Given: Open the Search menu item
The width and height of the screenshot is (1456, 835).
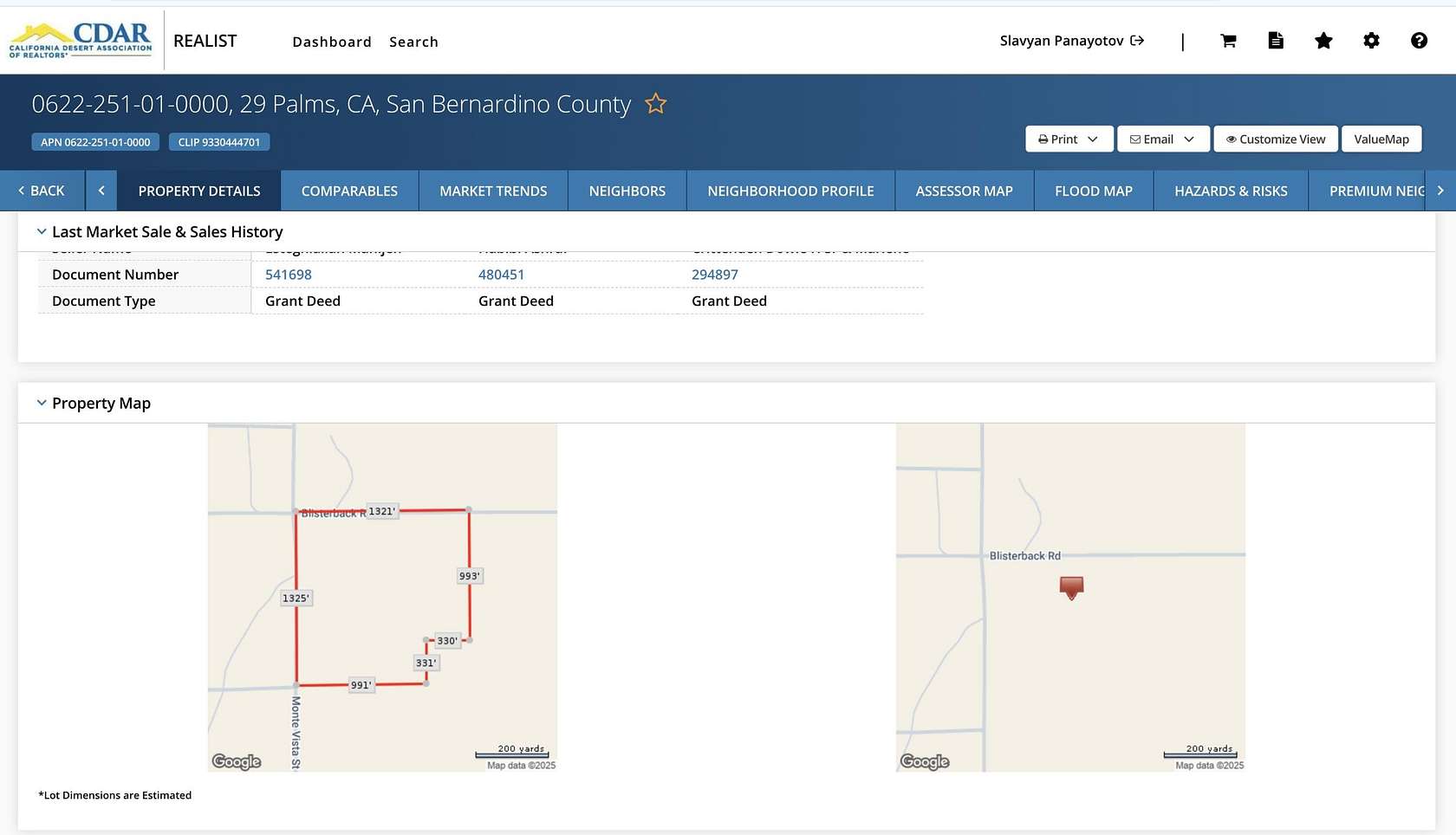Looking at the screenshot, I should [413, 42].
